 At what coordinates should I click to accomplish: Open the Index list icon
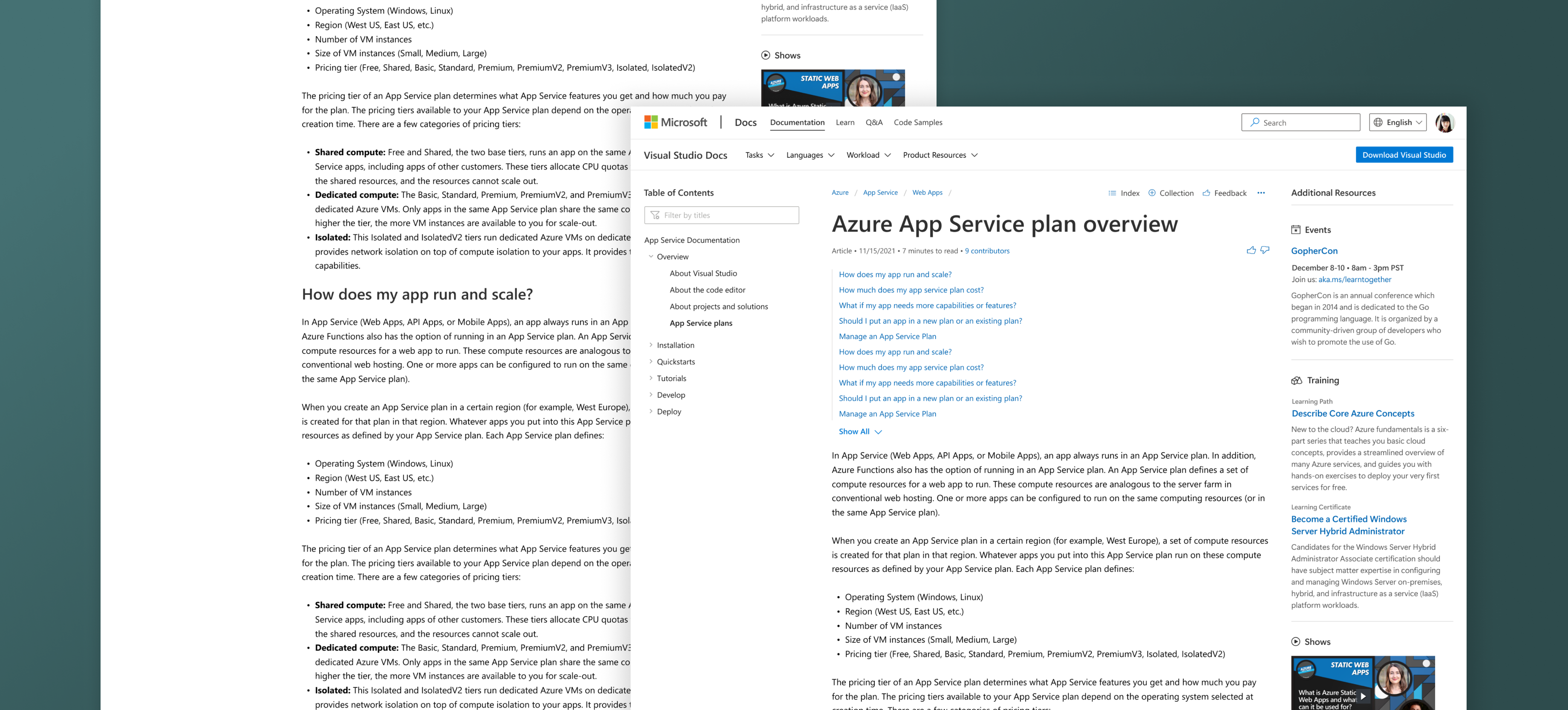tap(1112, 193)
